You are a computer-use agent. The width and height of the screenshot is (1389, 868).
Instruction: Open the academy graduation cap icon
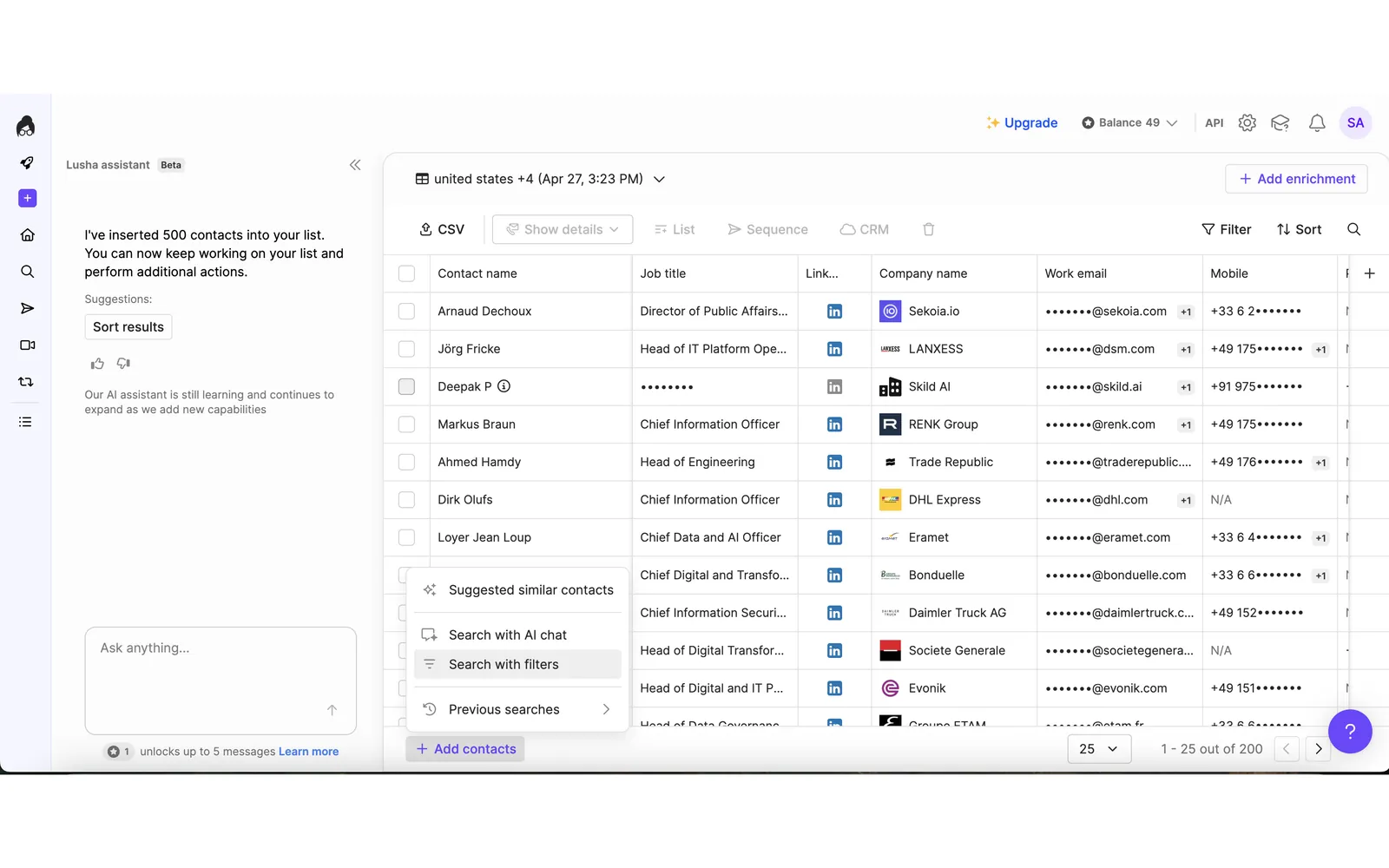point(1280,122)
